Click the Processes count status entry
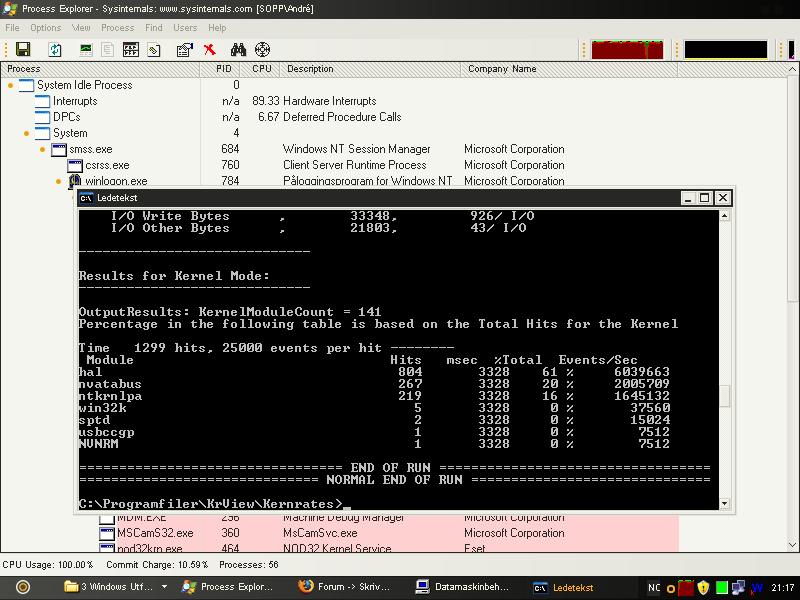The image size is (800, 600). [248, 565]
